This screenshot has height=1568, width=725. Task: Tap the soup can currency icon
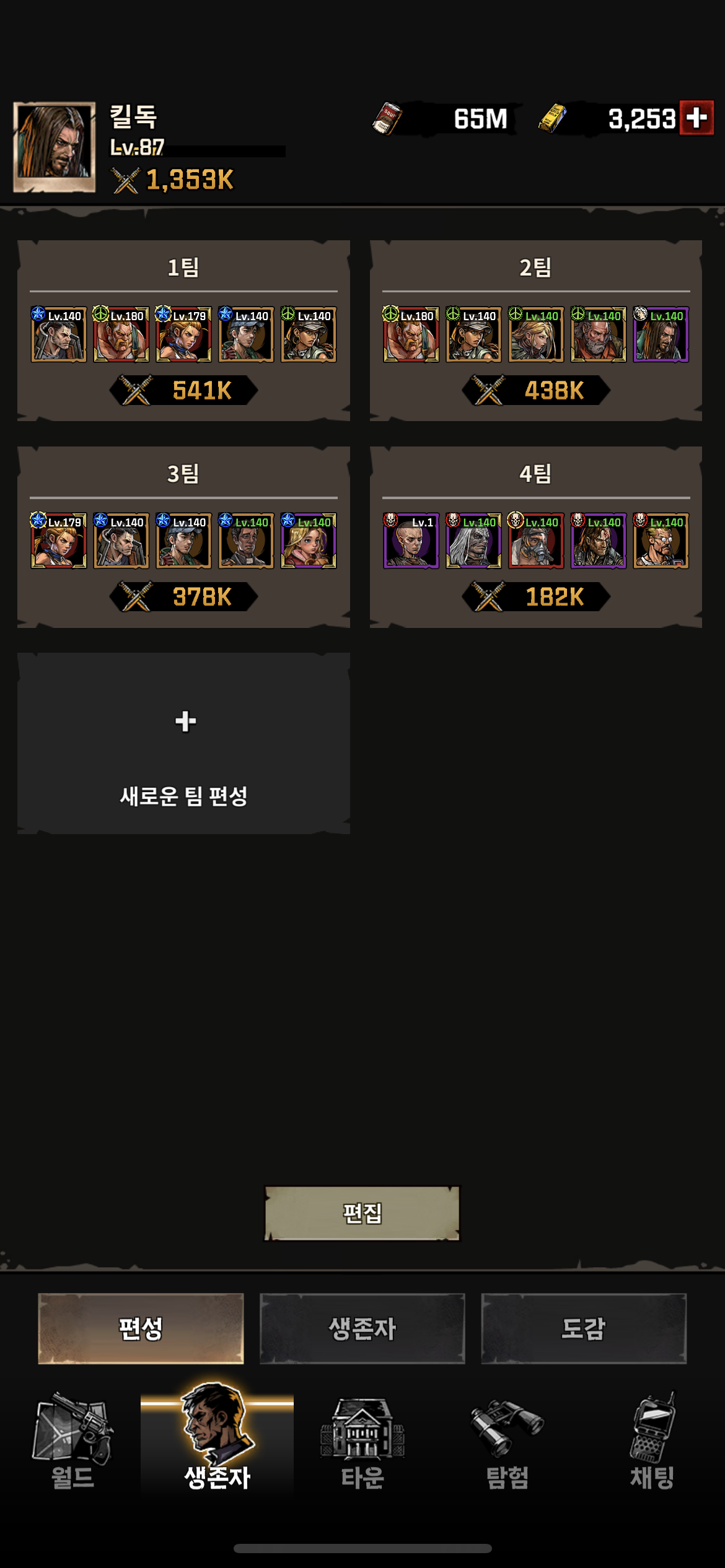click(x=388, y=118)
